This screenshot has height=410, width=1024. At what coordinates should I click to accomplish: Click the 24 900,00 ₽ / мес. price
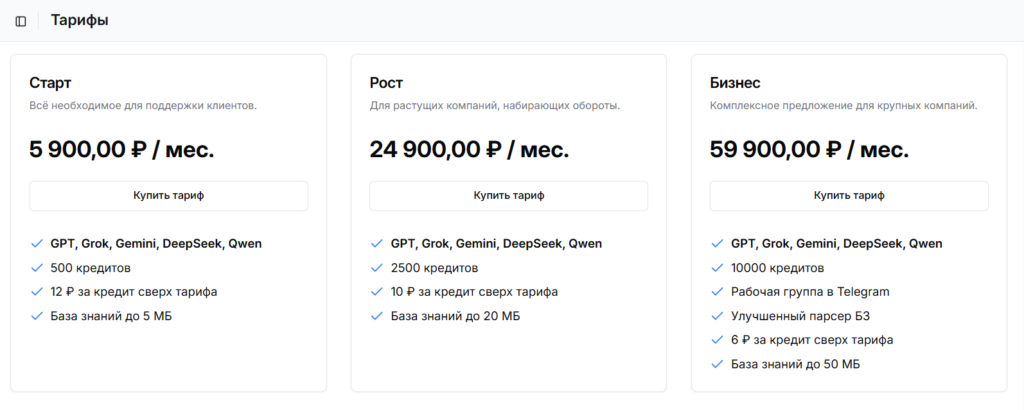470,150
